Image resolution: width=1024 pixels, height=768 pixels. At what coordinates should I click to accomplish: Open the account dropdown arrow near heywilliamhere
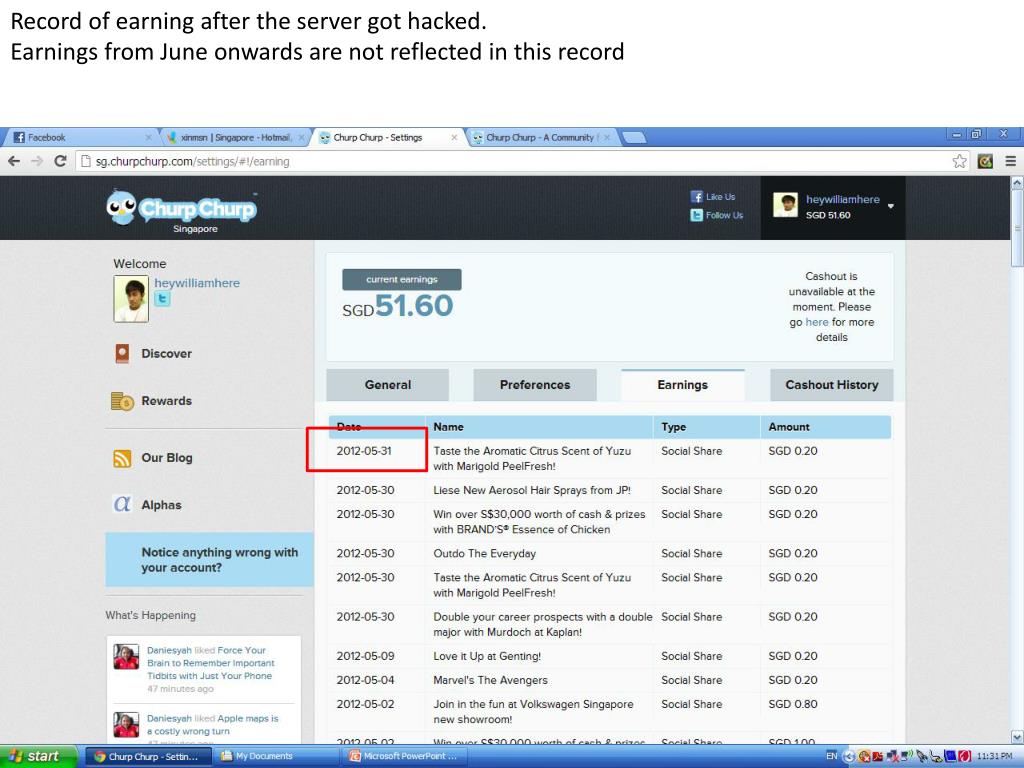[890, 206]
